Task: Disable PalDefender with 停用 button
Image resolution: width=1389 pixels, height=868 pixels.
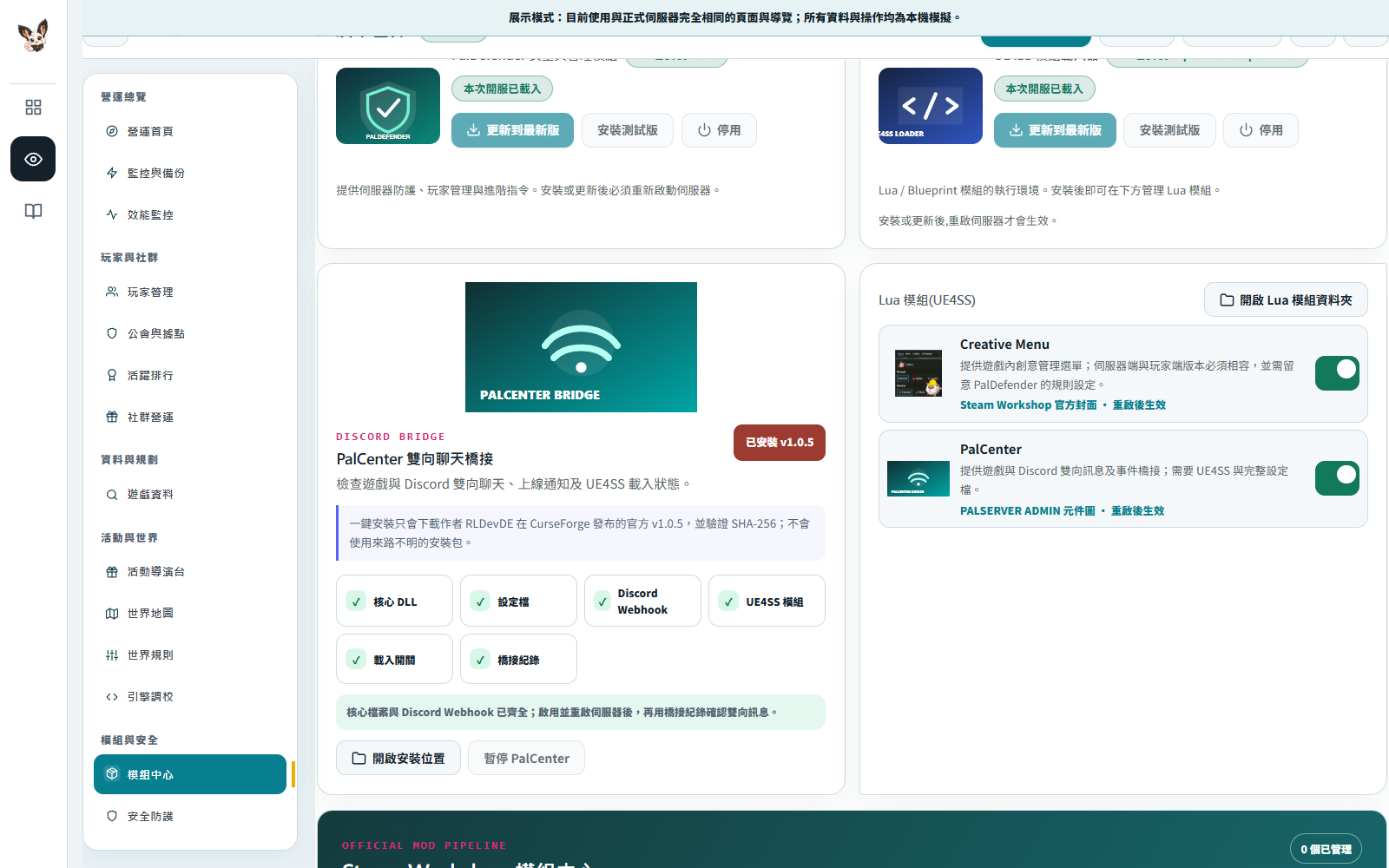Action: [x=719, y=130]
